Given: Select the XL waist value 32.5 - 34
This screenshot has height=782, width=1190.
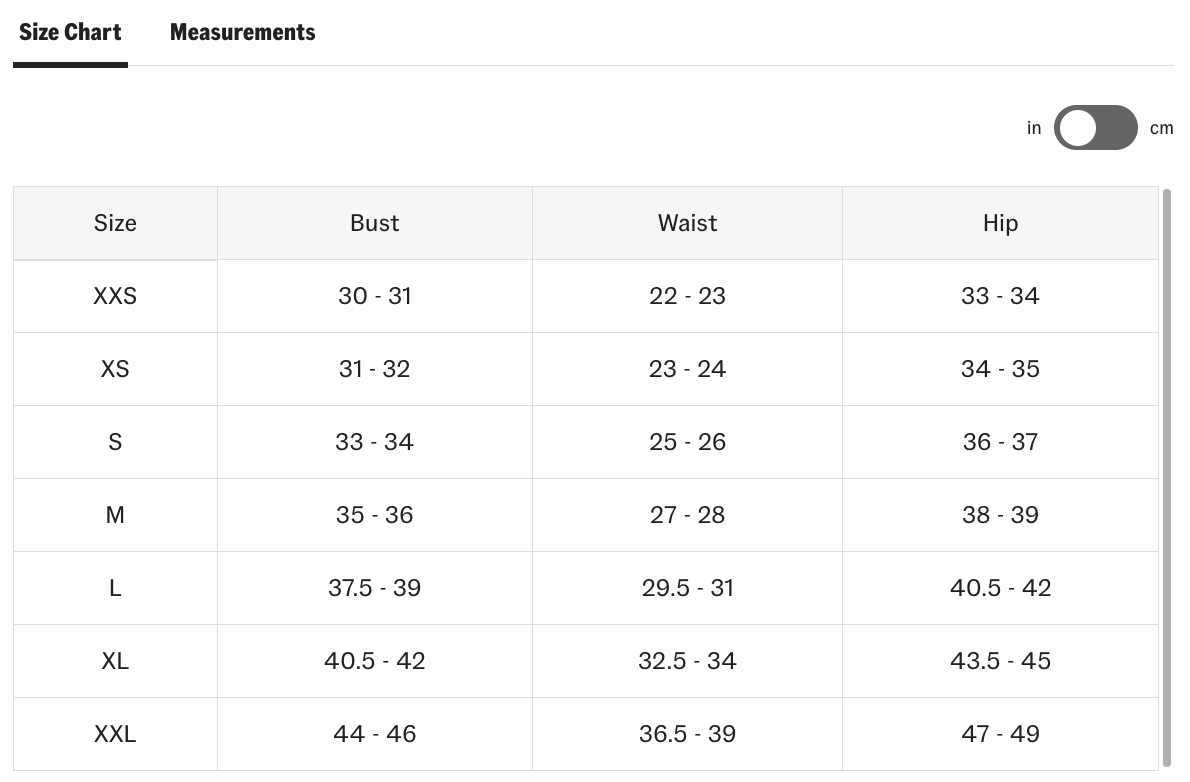Looking at the screenshot, I should coord(687,661).
